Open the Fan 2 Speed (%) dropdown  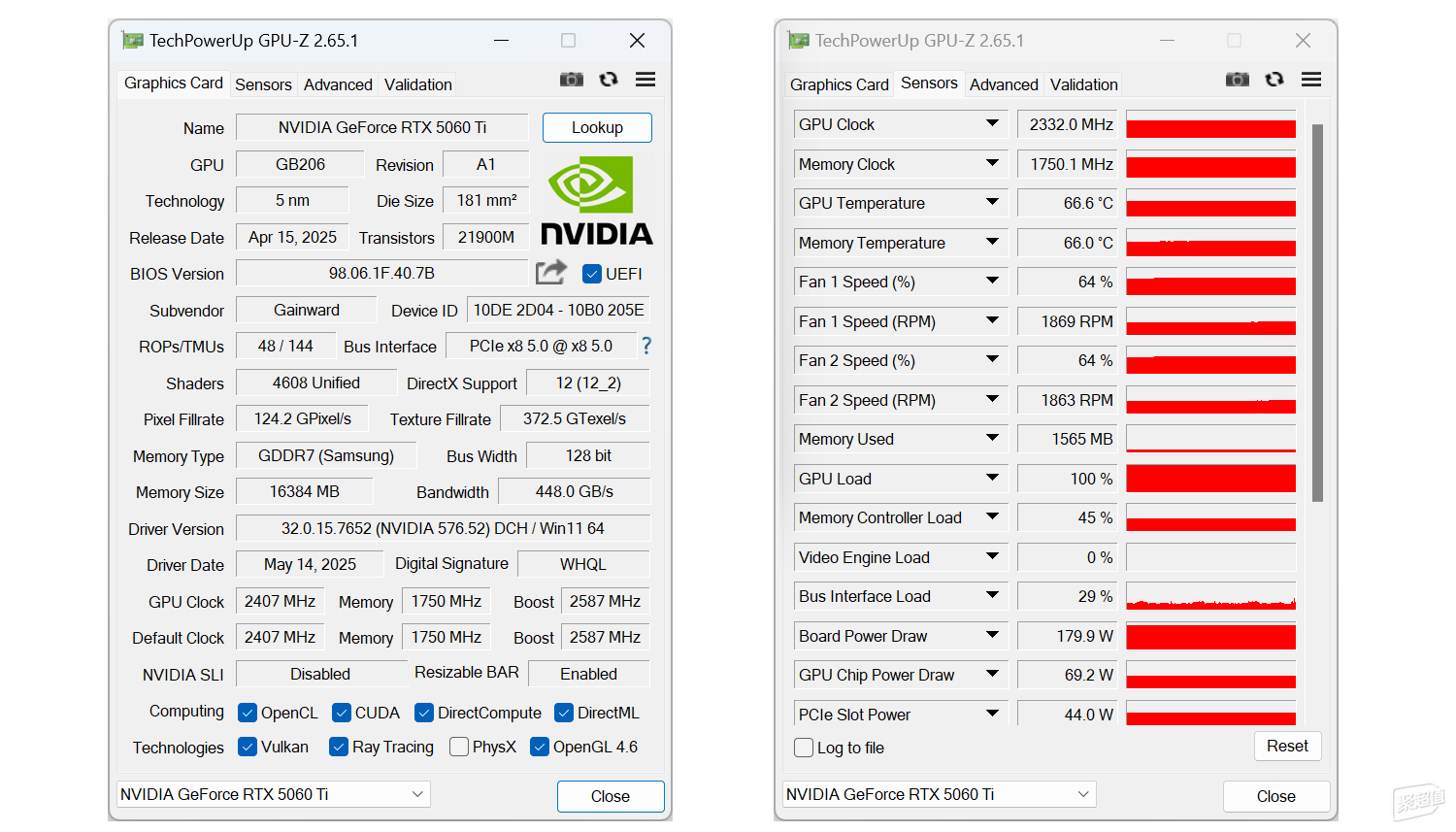992,360
